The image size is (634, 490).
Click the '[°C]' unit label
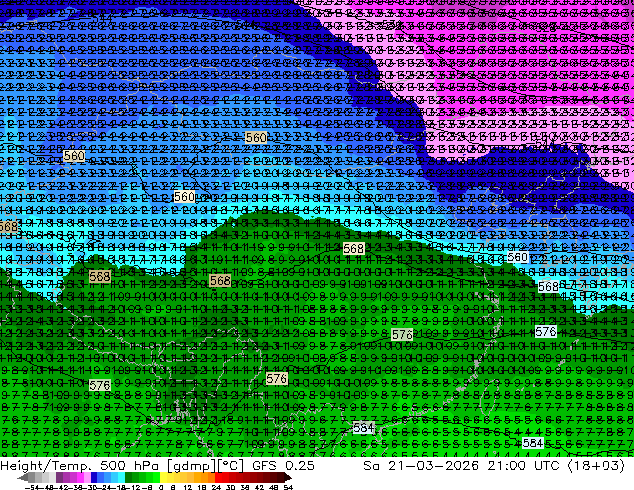tap(231, 465)
